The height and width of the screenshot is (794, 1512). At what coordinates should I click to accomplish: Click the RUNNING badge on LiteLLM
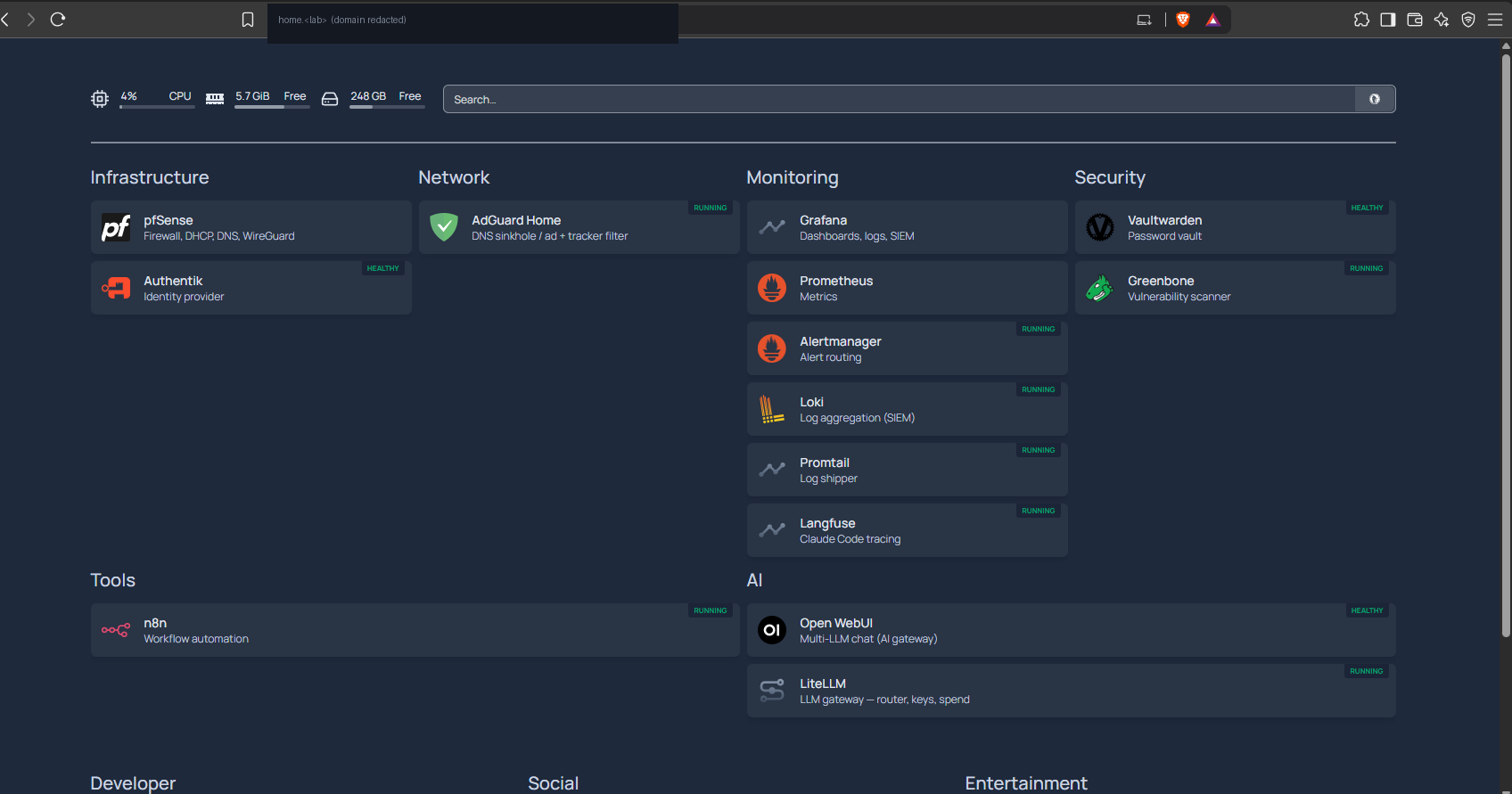point(1367,671)
